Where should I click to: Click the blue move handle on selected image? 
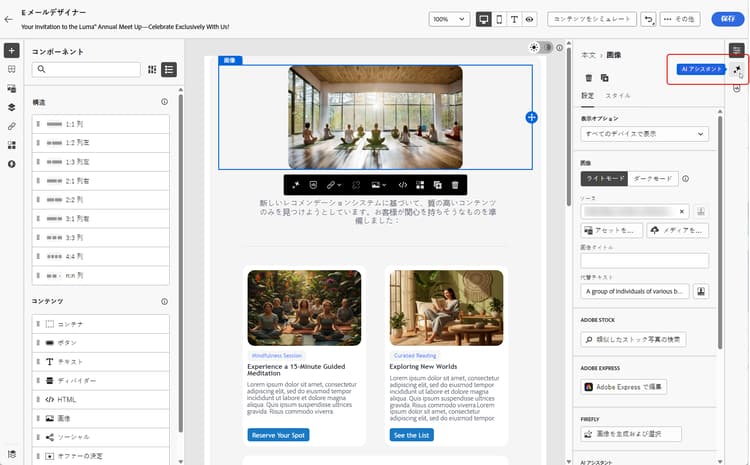click(531, 117)
